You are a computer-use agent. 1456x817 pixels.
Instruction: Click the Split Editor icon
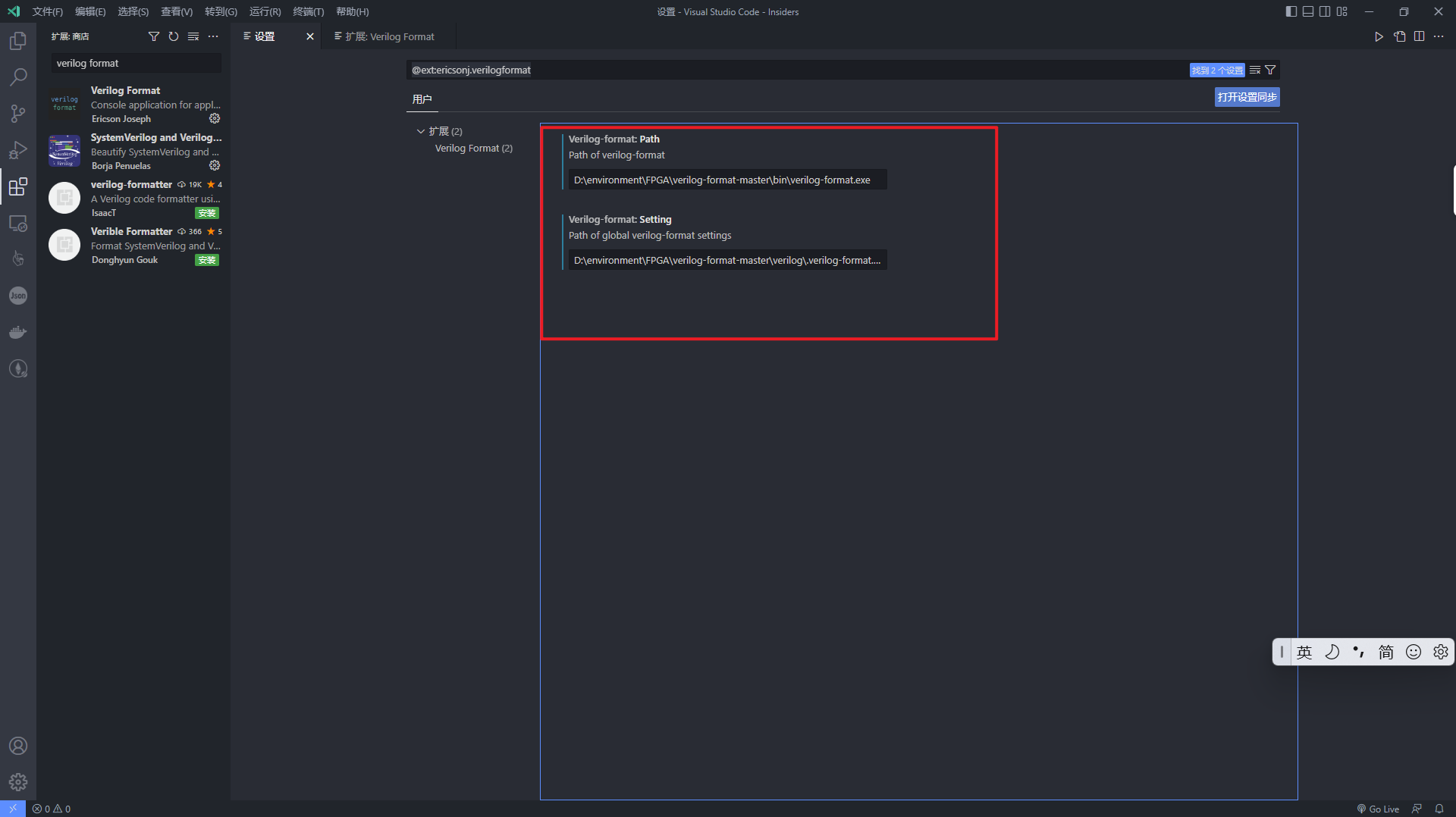click(1419, 36)
